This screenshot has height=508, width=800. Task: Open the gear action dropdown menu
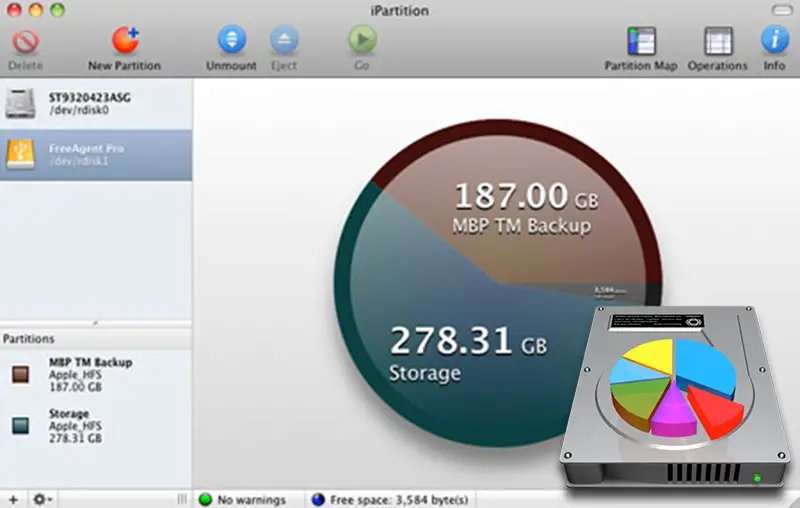[42, 499]
